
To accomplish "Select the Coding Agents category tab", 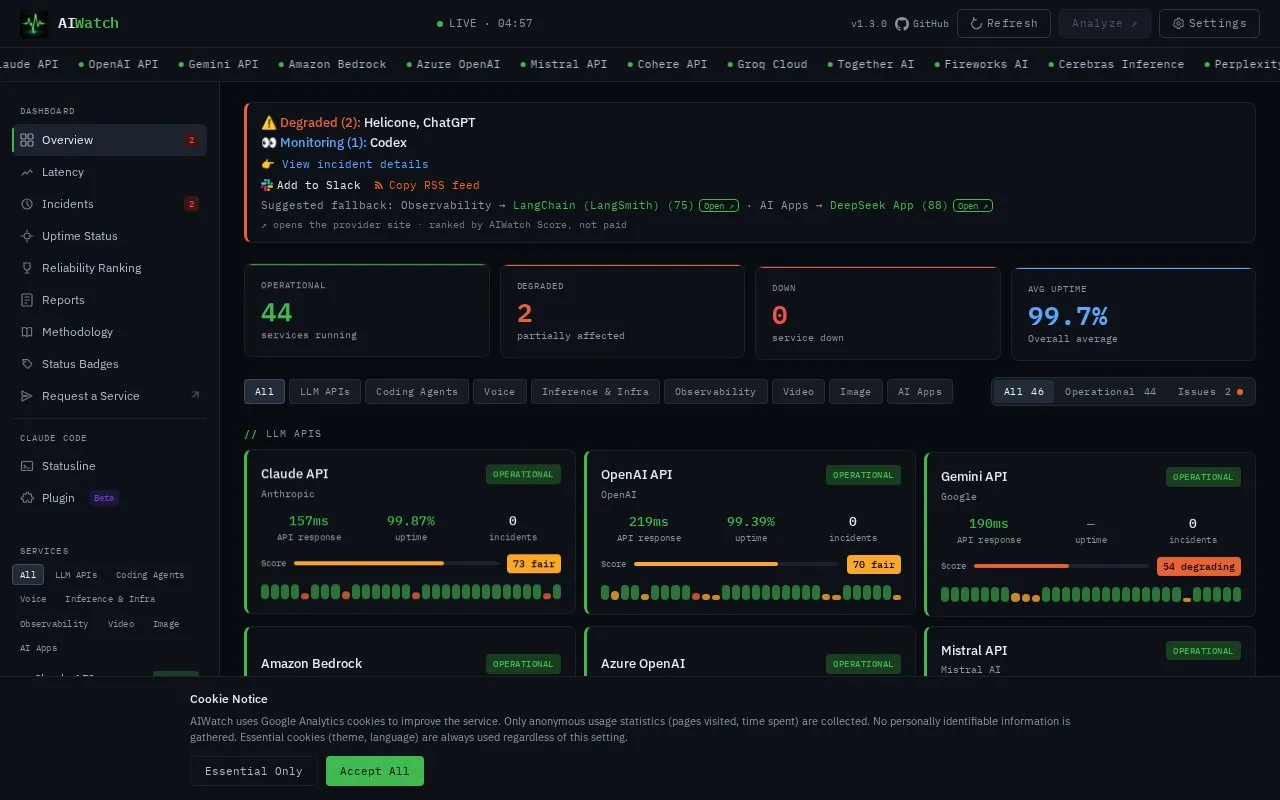I will [417, 392].
